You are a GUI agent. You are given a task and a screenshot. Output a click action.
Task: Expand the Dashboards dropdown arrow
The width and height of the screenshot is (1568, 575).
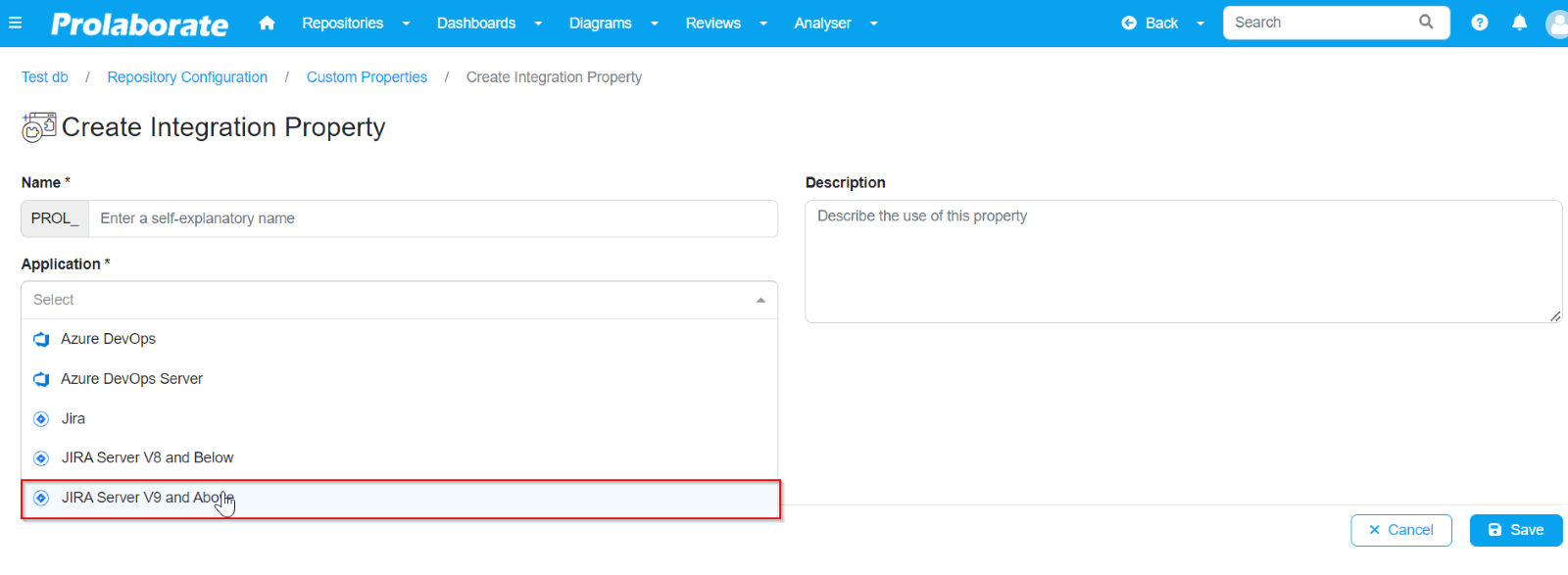(x=538, y=24)
